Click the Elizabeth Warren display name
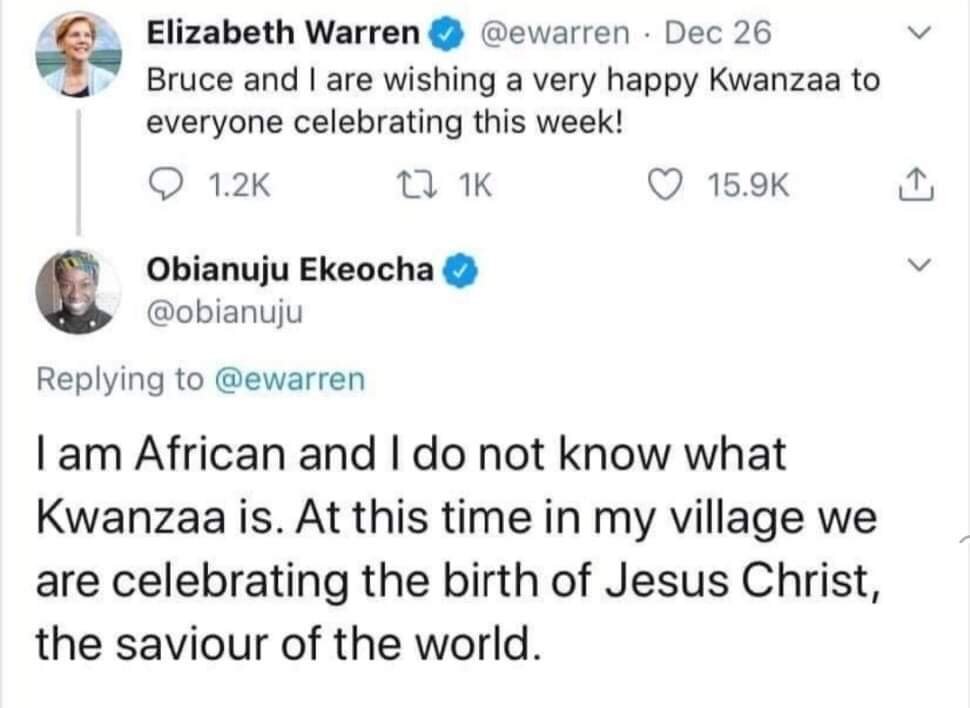This screenshot has height=708, width=970. coord(284,34)
